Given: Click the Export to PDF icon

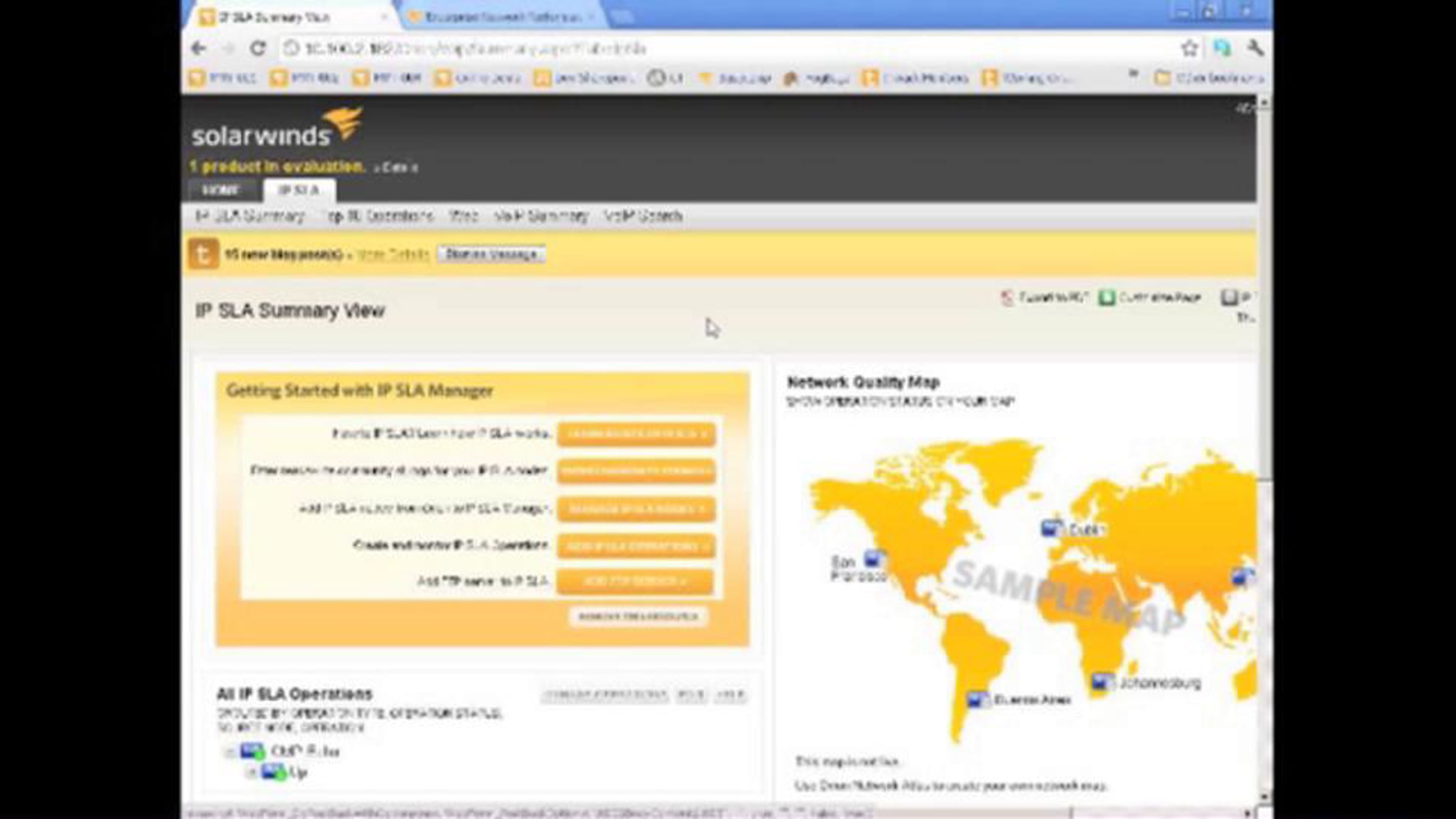Looking at the screenshot, I should click(1007, 298).
